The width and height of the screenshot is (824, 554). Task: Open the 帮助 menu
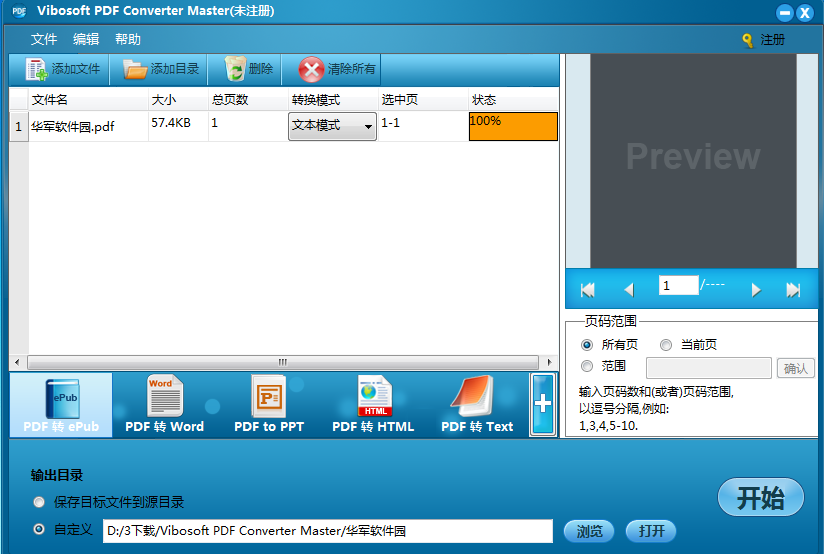(x=128, y=39)
